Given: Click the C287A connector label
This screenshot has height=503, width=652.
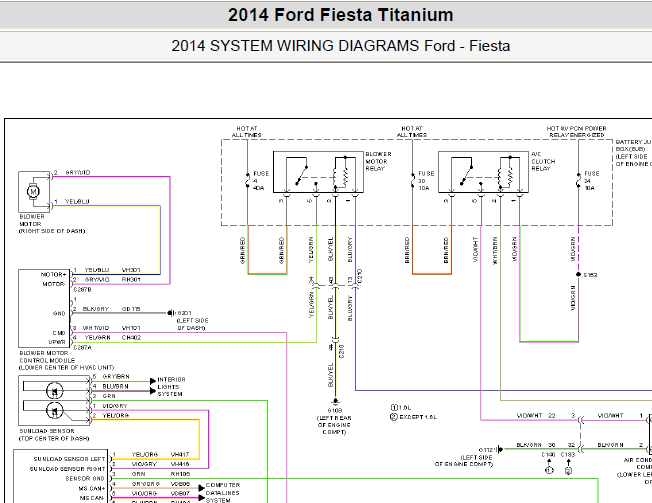Looking at the screenshot, I should tap(82, 348).
